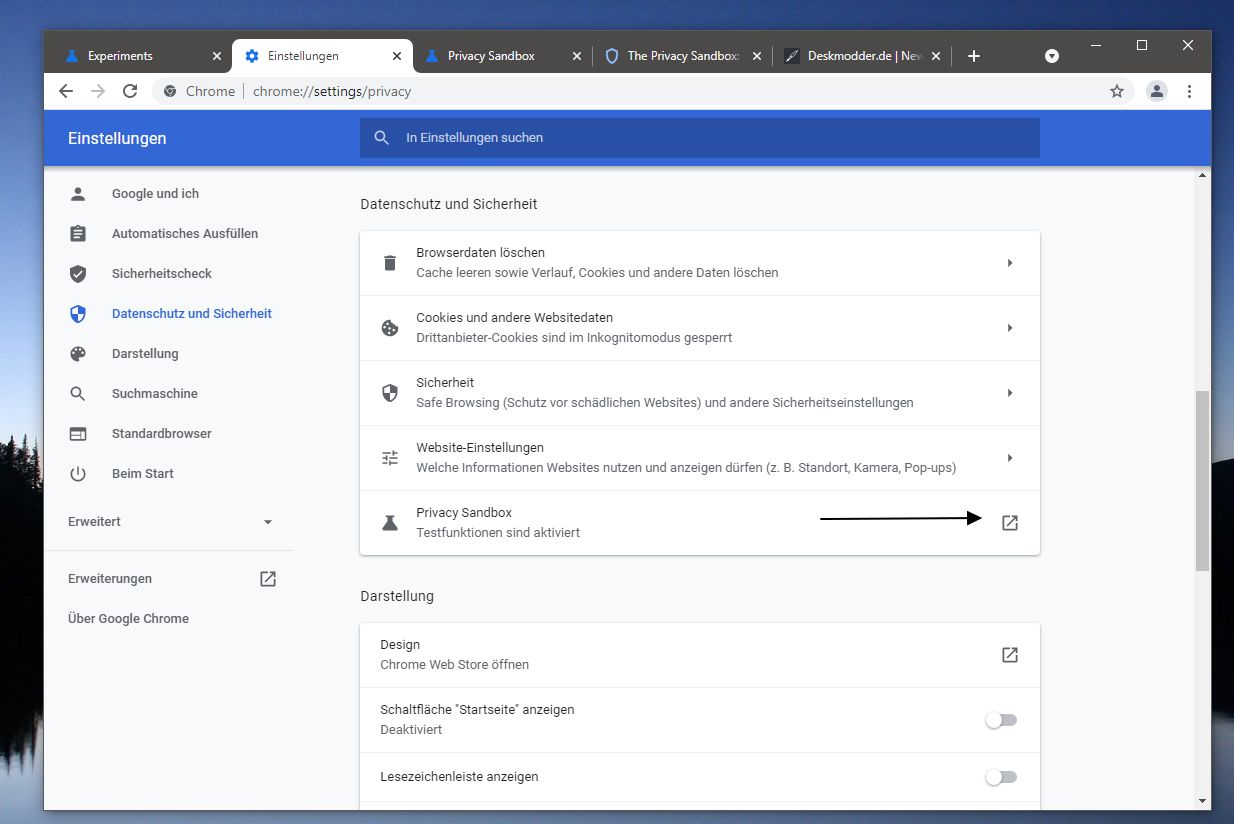Open the Suchmaschine settings section
Viewport: 1234px width, 824px height.
155,394
